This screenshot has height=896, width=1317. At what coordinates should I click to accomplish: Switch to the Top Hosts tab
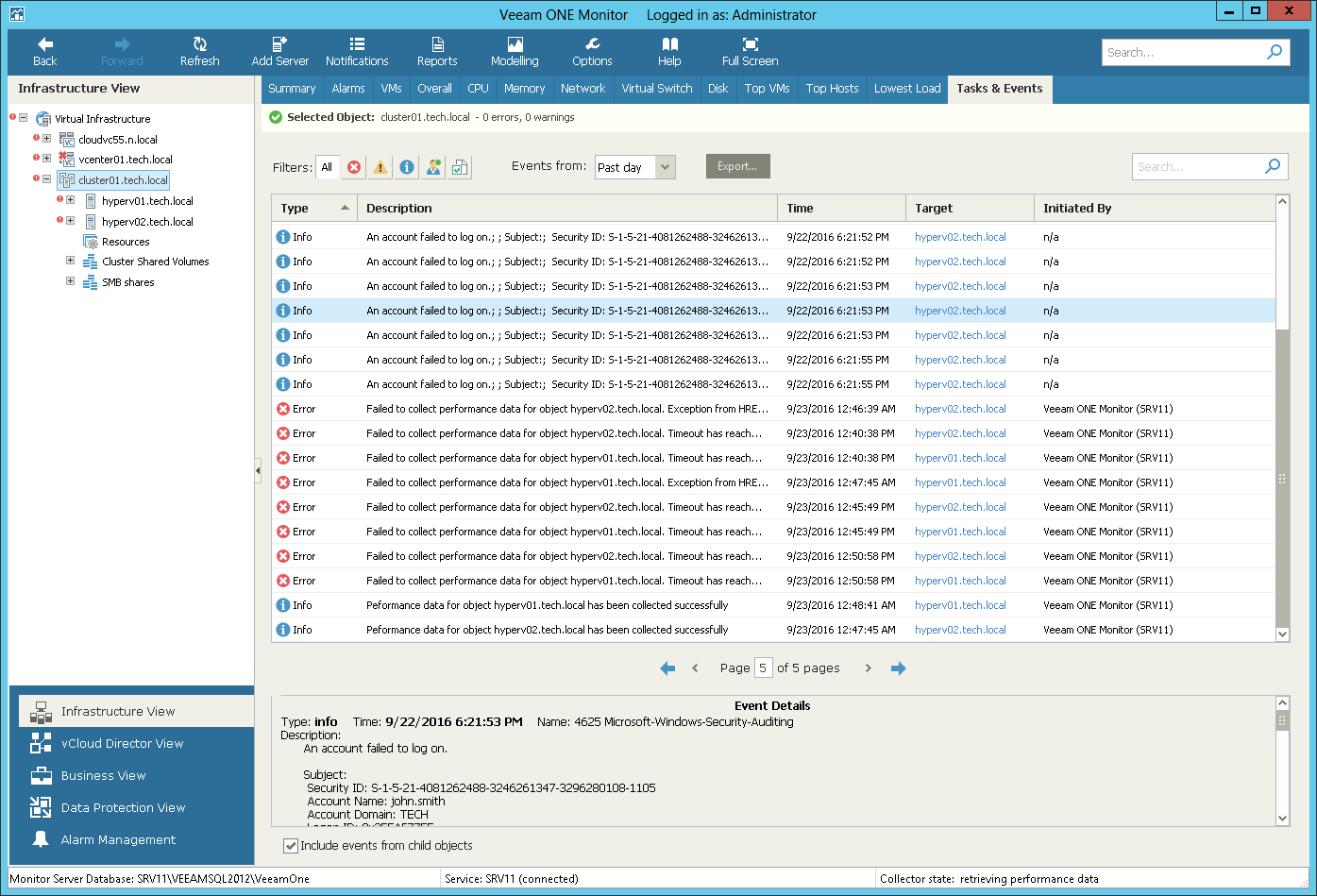(x=833, y=89)
